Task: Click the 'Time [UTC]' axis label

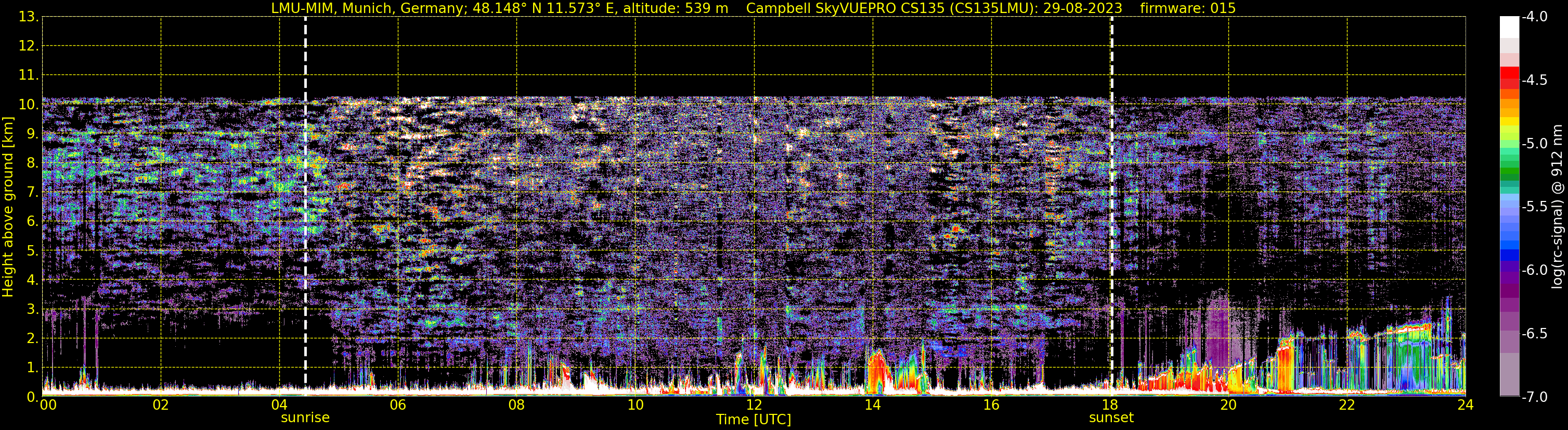Action: click(x=754, y=420)
